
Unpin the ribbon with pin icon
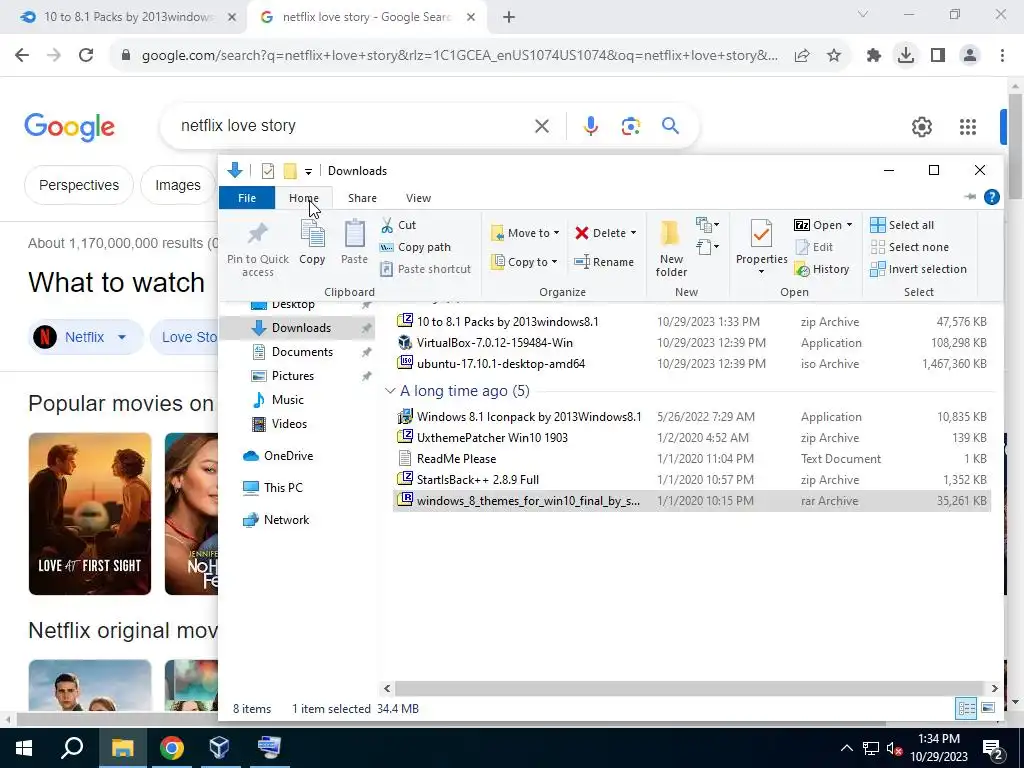pos(970,197)
